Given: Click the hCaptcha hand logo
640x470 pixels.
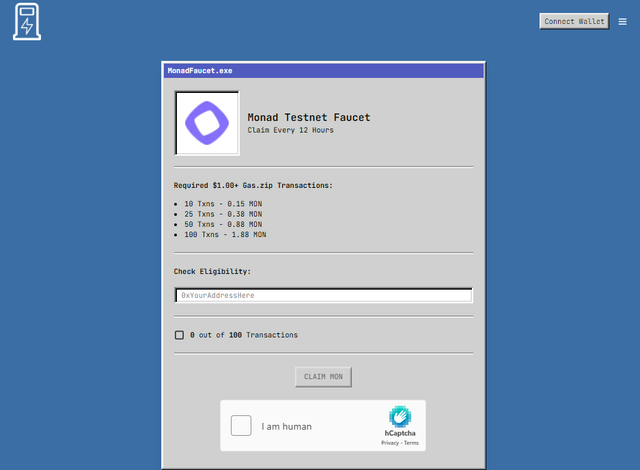Looking at the screenshot, I should point(400,417).
